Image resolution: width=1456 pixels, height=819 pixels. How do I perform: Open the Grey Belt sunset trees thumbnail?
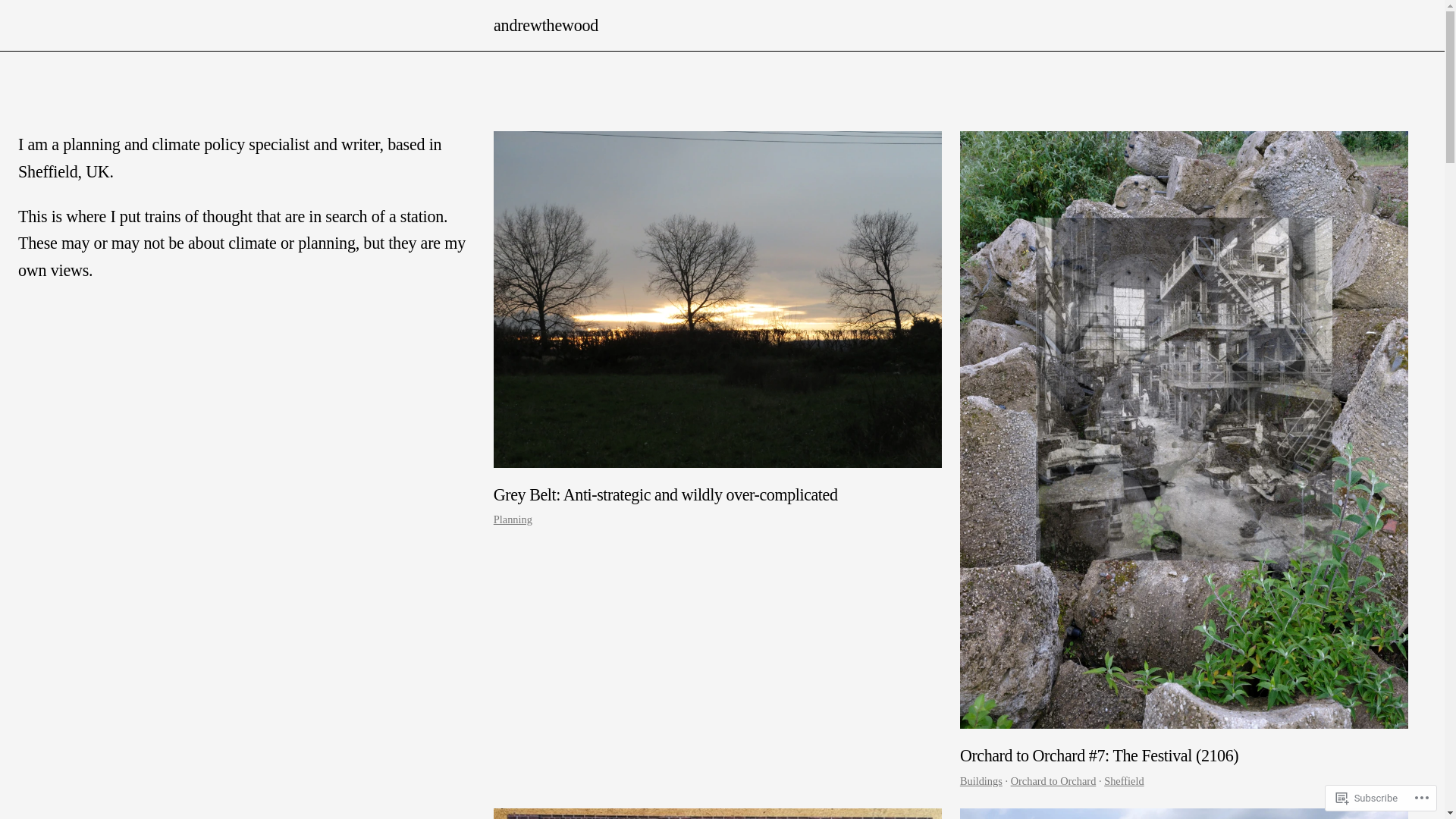[x=717, y=300]
